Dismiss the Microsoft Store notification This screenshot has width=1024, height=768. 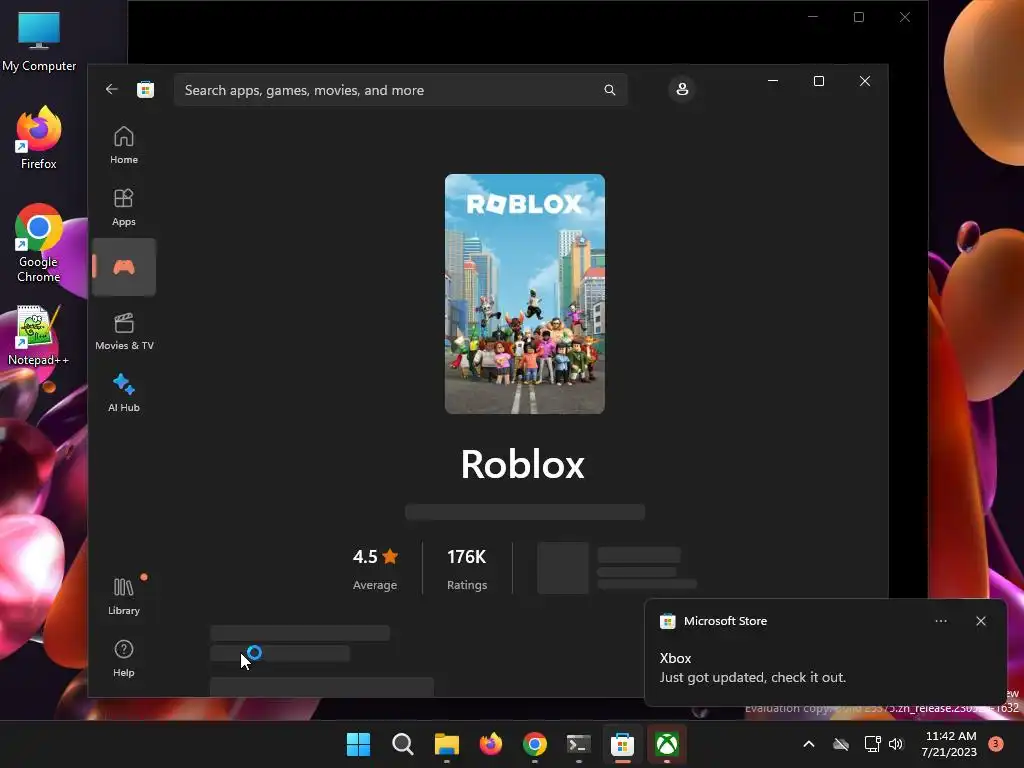click(980, 621)
